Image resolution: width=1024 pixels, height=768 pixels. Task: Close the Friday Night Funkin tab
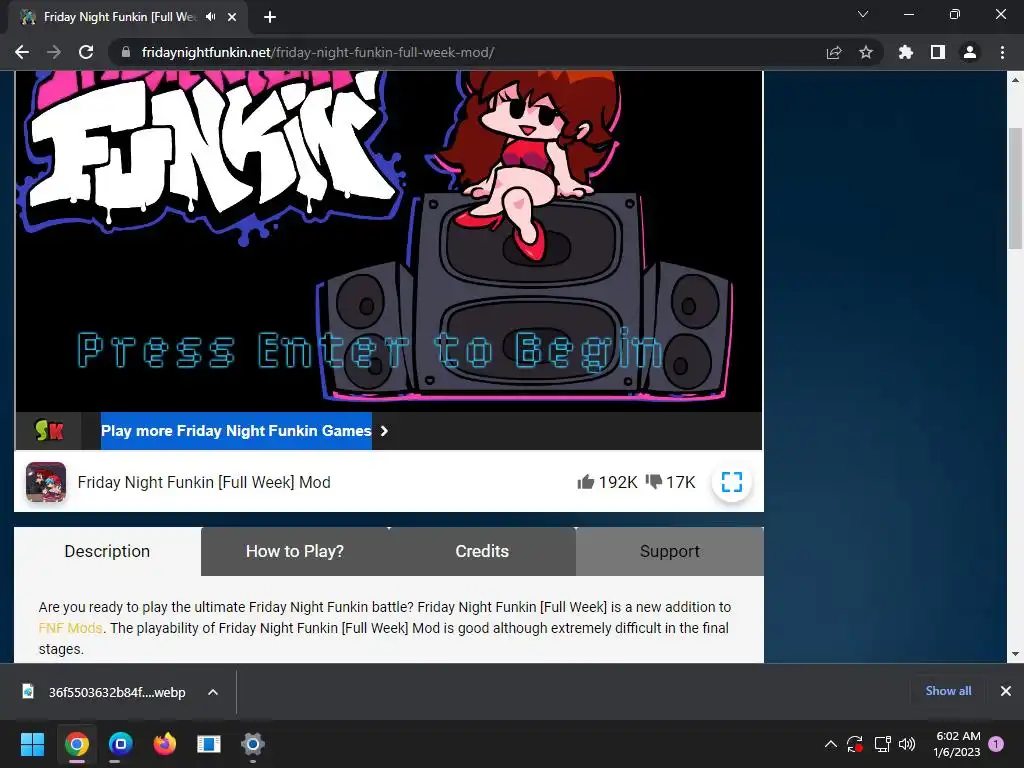[x=232, y=17]
